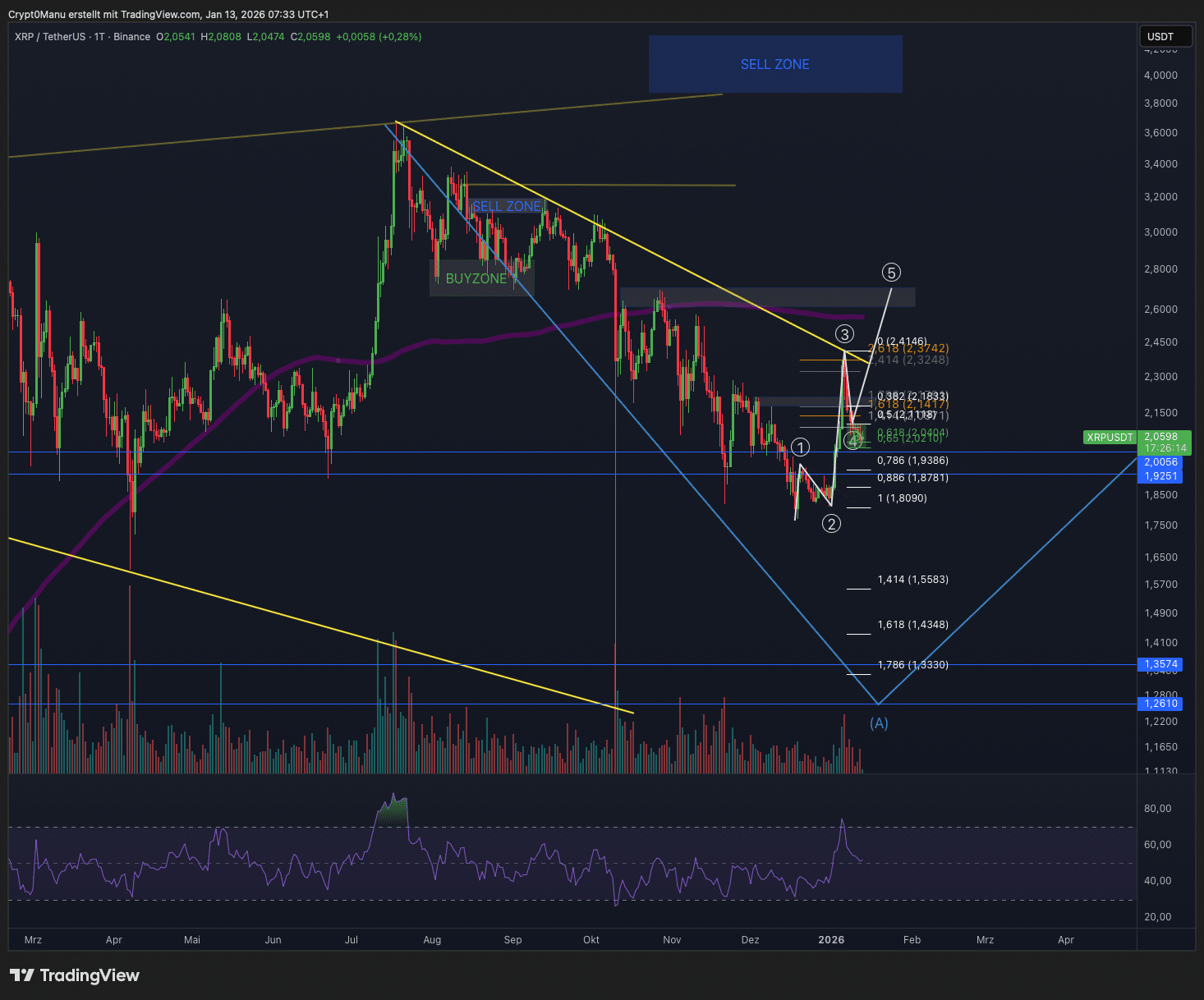The height and width of the screenshot is (1000, 1204).
Task: Click the 80,00 level on RSI scale
Action: [x=1157, y=809]
